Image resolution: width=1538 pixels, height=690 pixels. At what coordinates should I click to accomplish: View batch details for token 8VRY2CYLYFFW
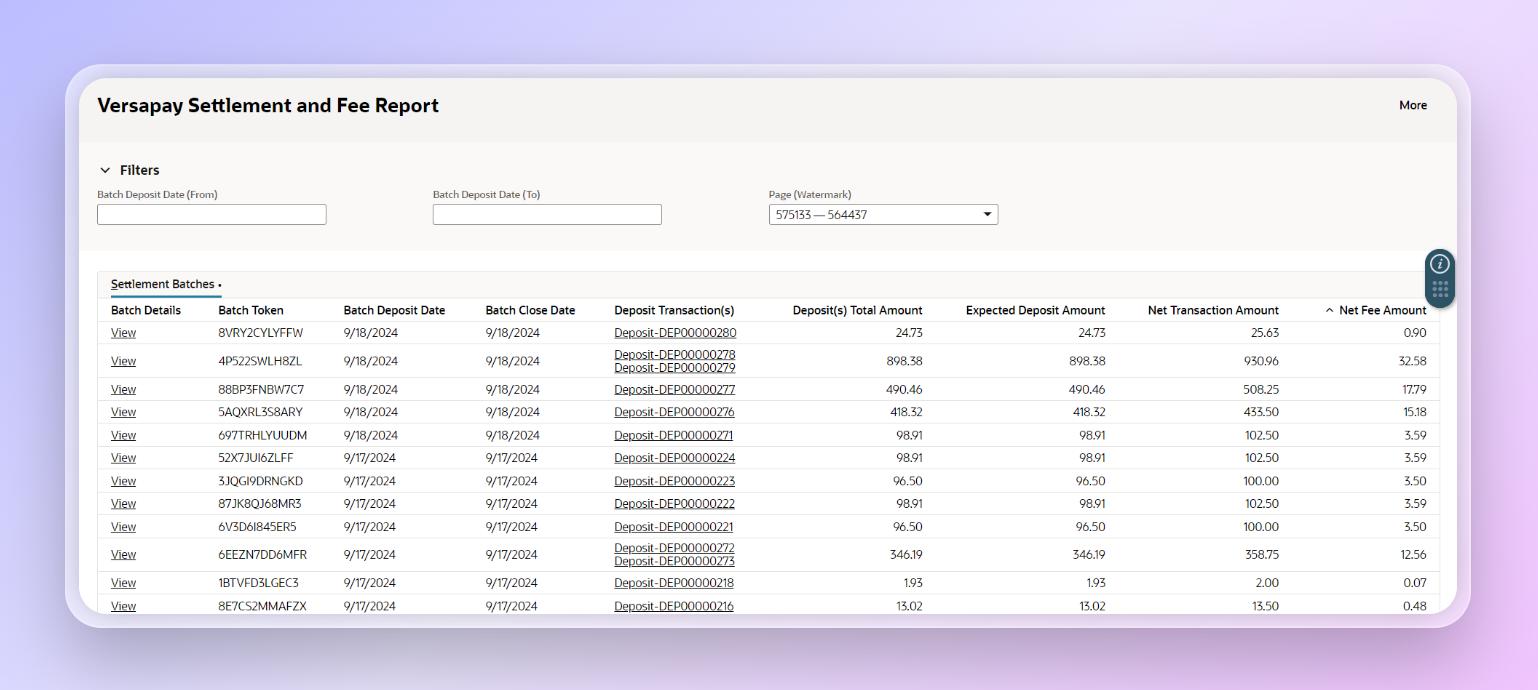pos(123,333)
